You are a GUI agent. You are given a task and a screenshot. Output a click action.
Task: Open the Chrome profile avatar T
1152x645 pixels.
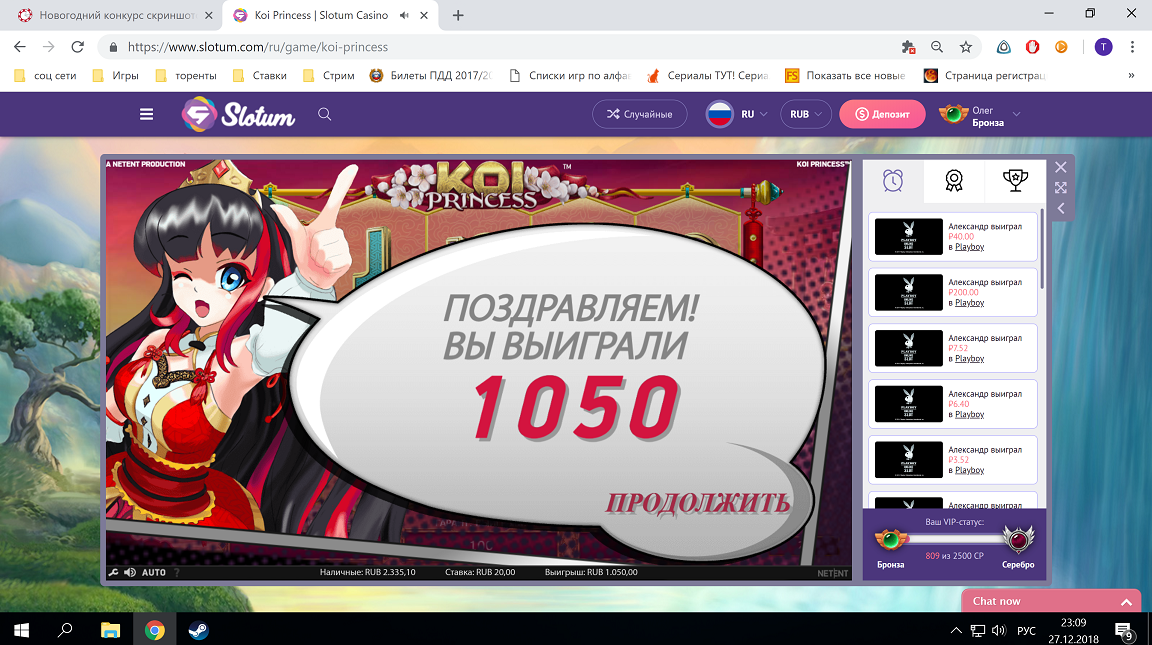tap(1103, 47)
